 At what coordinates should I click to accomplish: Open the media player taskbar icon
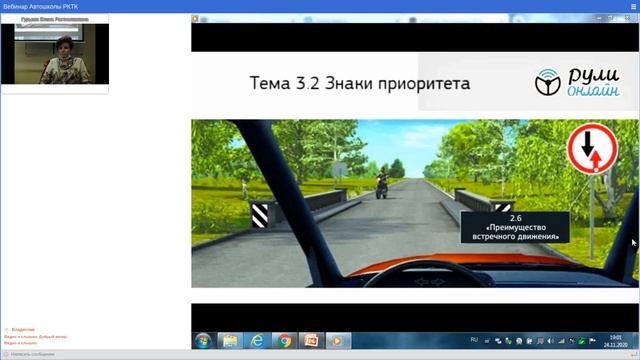[338, 341]
